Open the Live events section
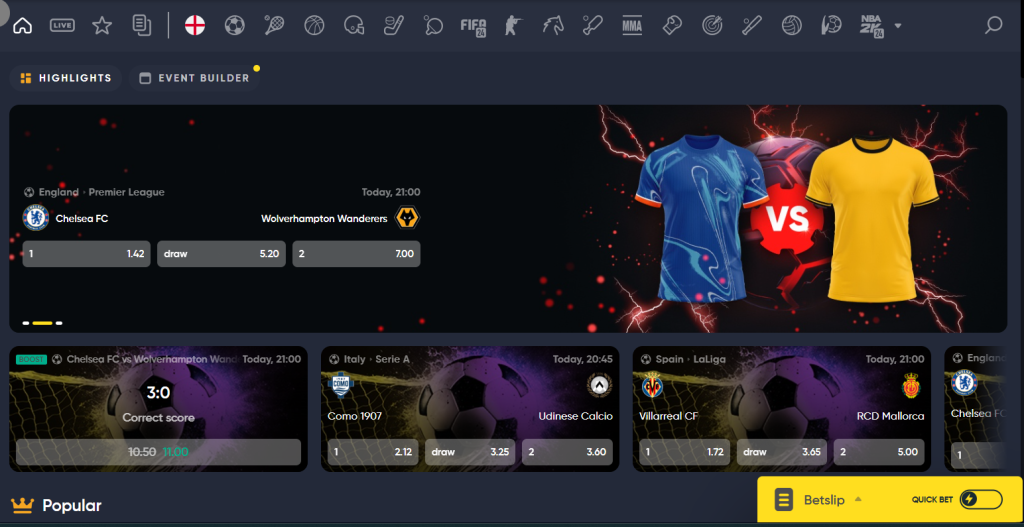This screenshot has width=1024, height=527. click(x=62, y=25)
